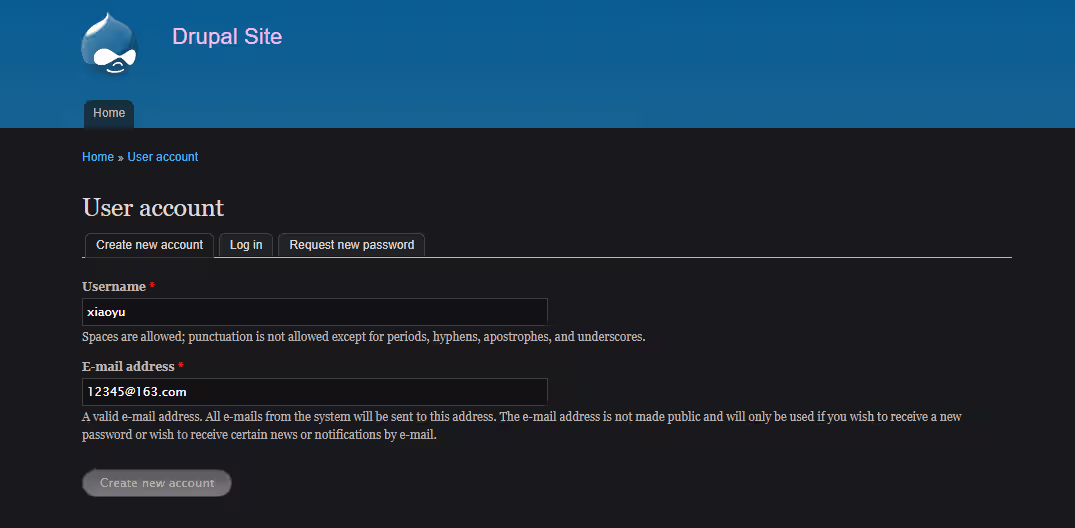Screen dimensions: 1075x528
Task: Click the Drupal droplet logo
Action: pos(109,45)
